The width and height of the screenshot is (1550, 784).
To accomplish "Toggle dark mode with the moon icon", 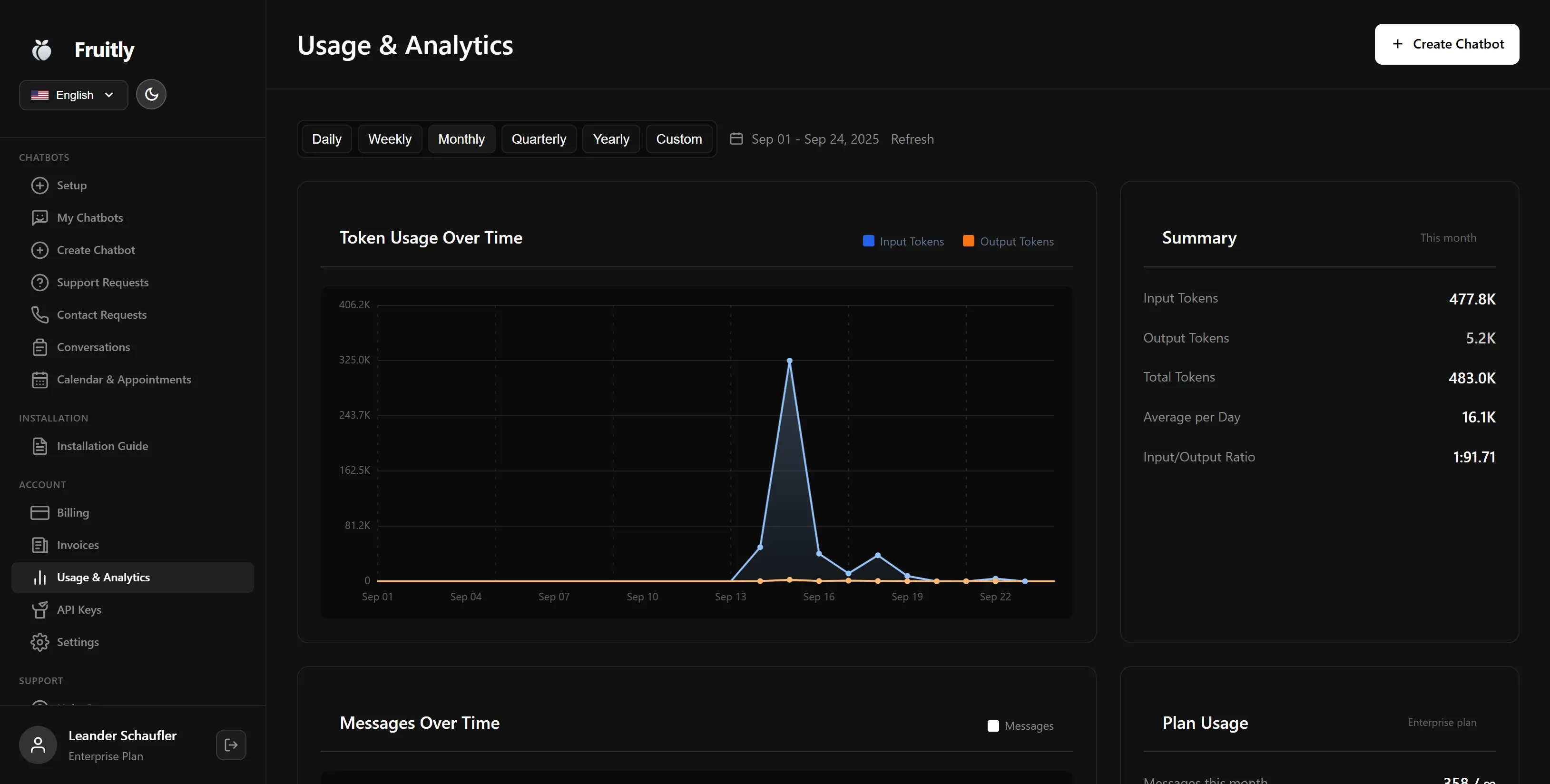I will coord(150,94).
